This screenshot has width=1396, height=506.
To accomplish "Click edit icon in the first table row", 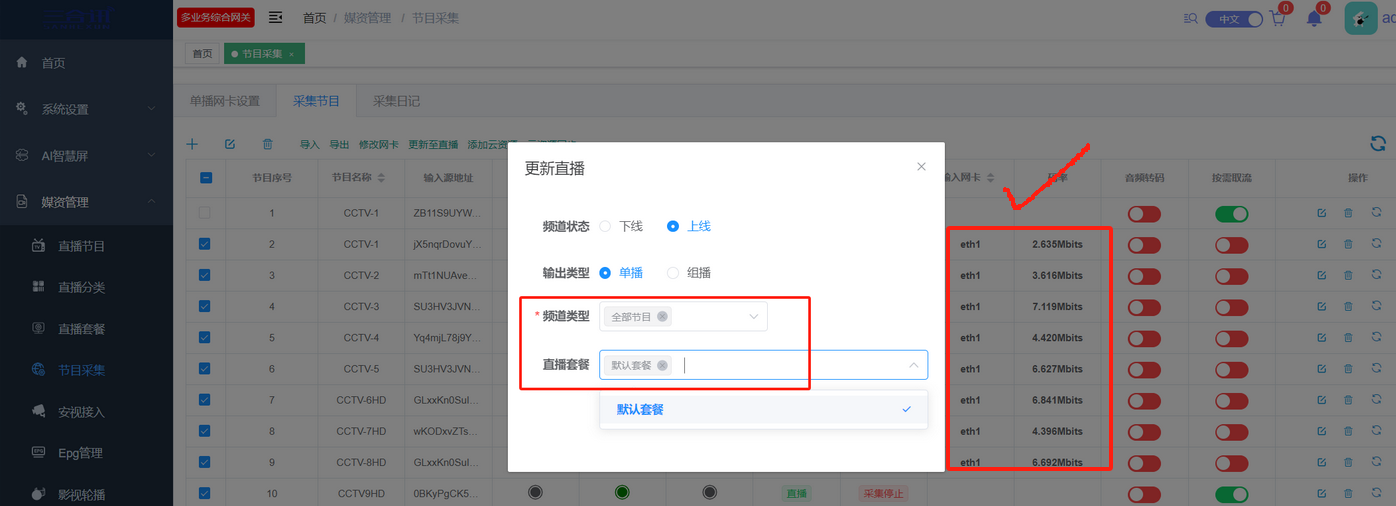I will point(1322,213).
